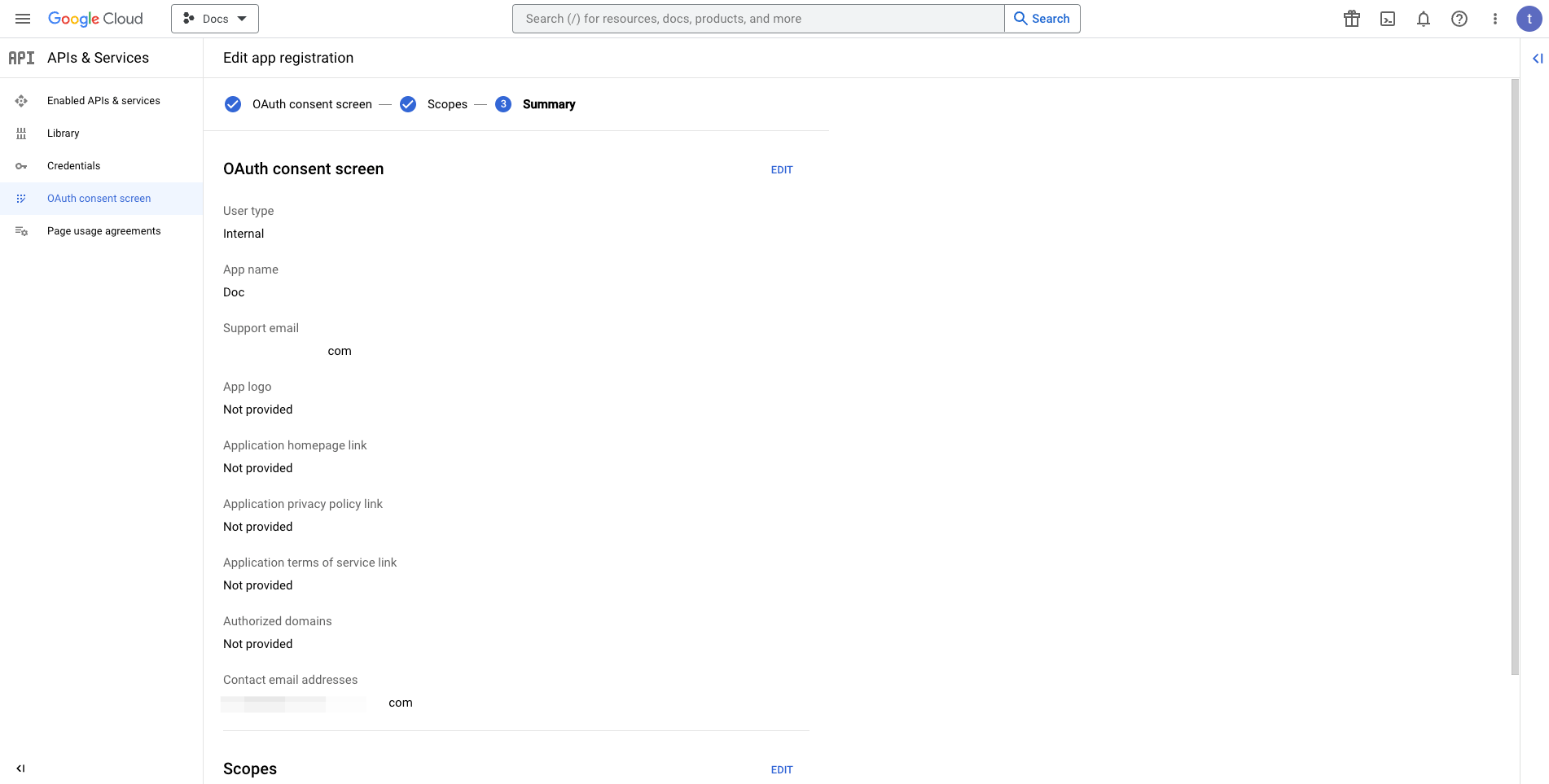Click the Enabled APIs sidebar icon

(21, 101)
